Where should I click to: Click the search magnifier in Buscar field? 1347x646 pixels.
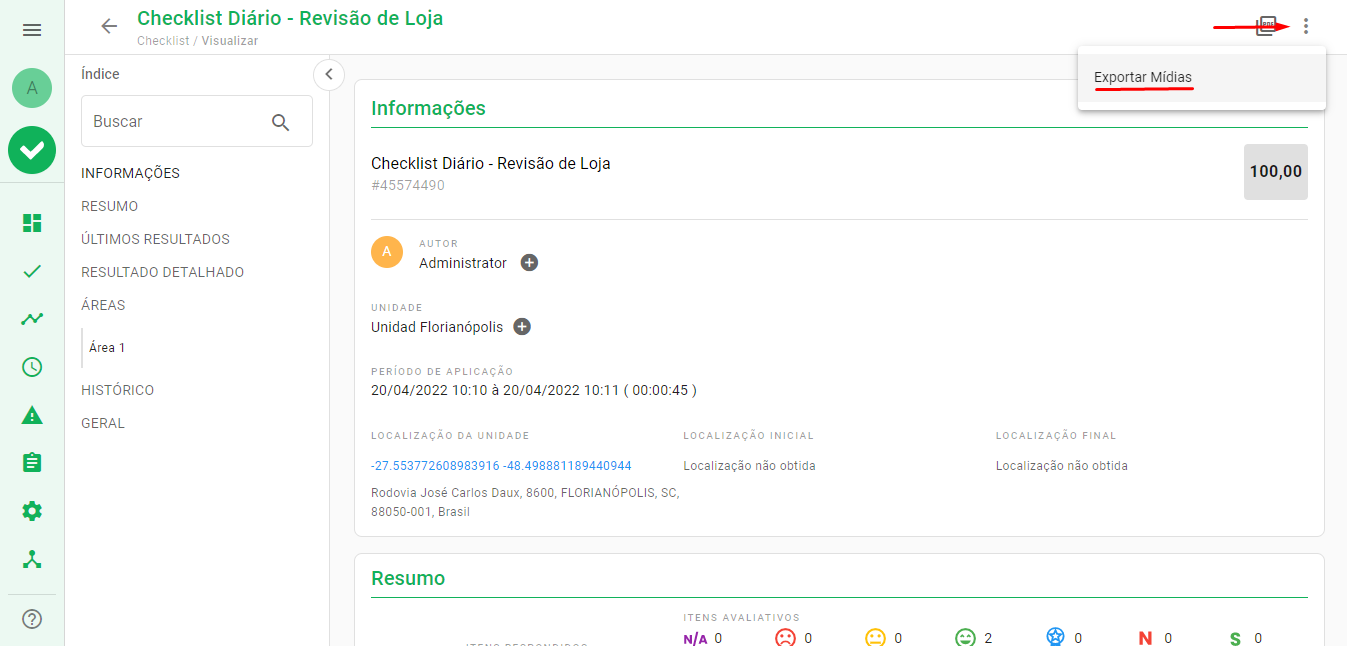[x=280, y=120]
